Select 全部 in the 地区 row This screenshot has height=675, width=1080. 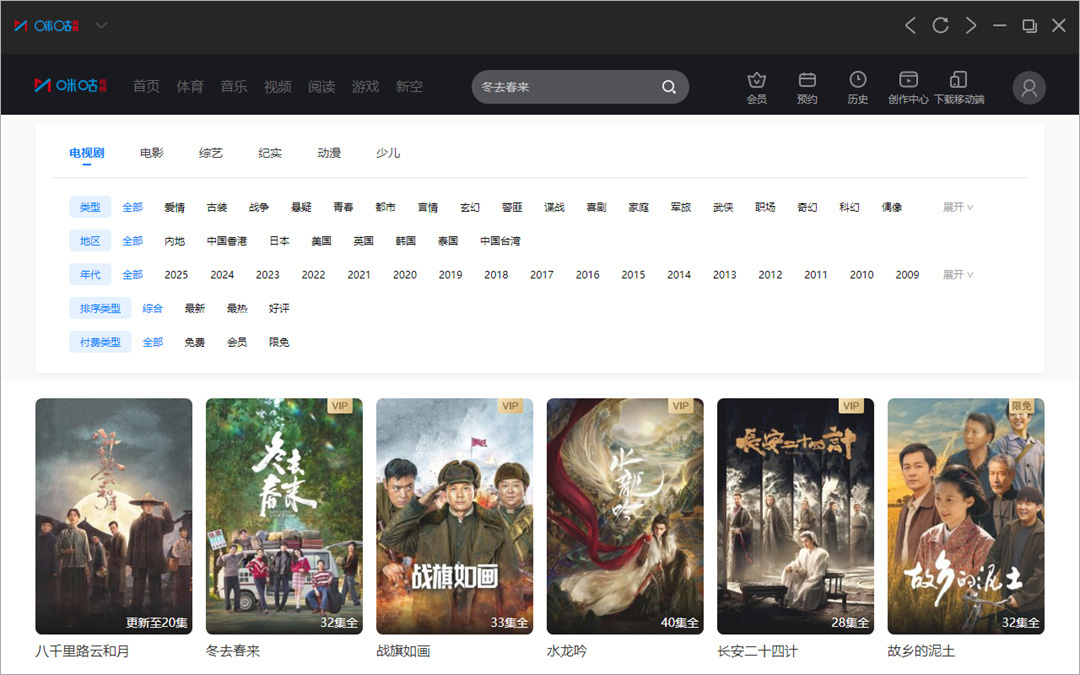tap(133, 241)
